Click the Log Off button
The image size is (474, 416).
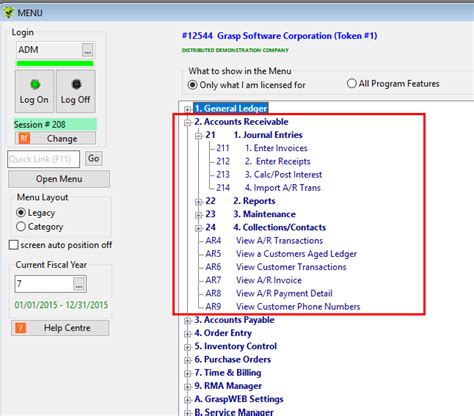click(x=76, y=91)
